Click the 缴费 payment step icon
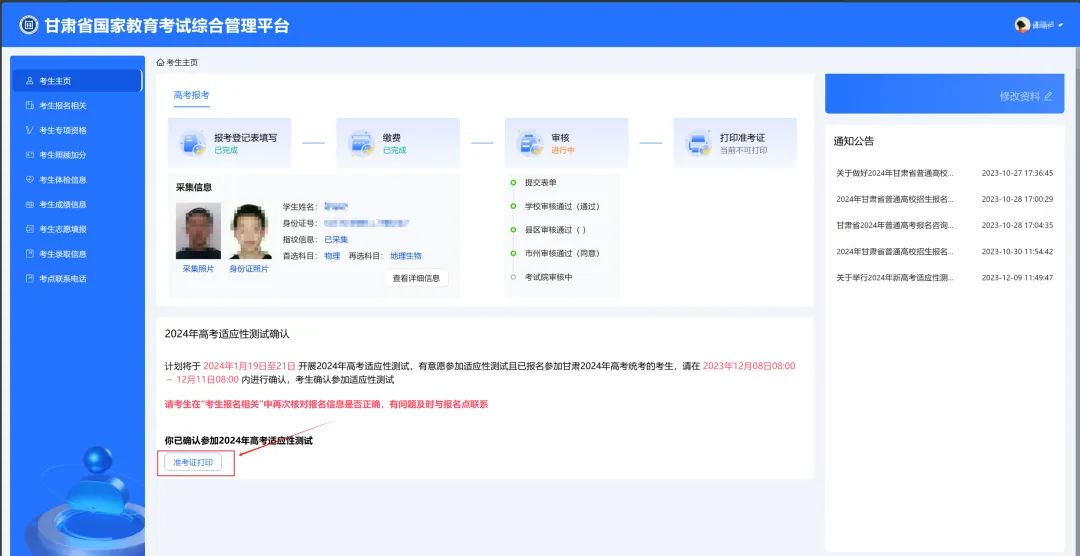The width and height of the screenshot is (1080, 556). [361, 144]
